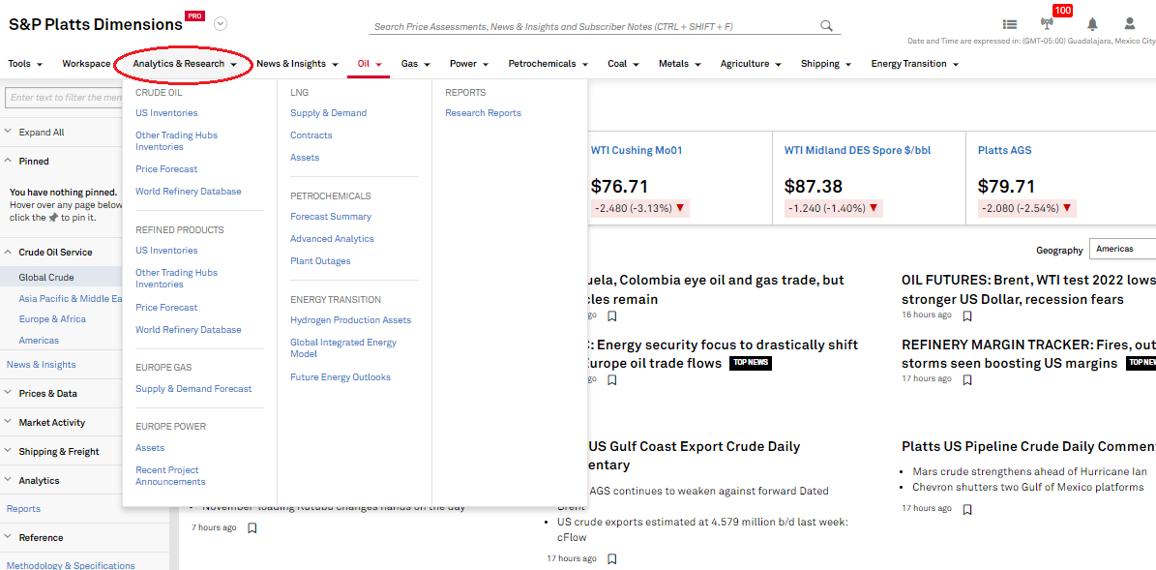Open Europe Gas Supply & Demand Forecast

tap(193, 389)
